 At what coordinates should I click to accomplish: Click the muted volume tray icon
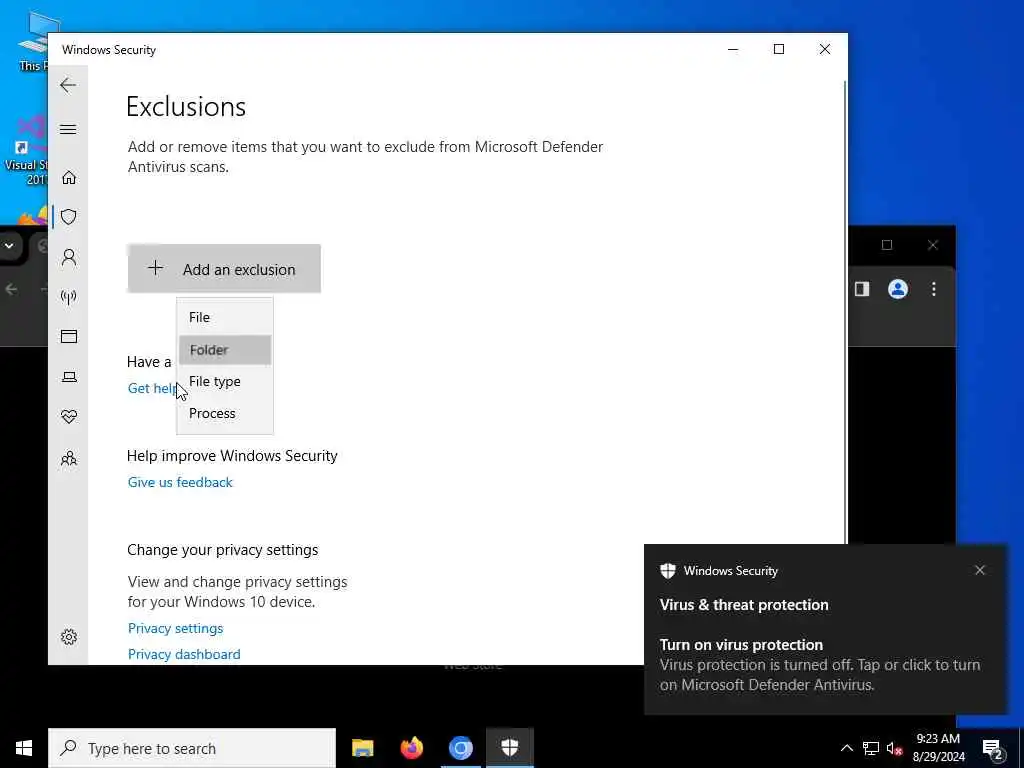point(894,748)
